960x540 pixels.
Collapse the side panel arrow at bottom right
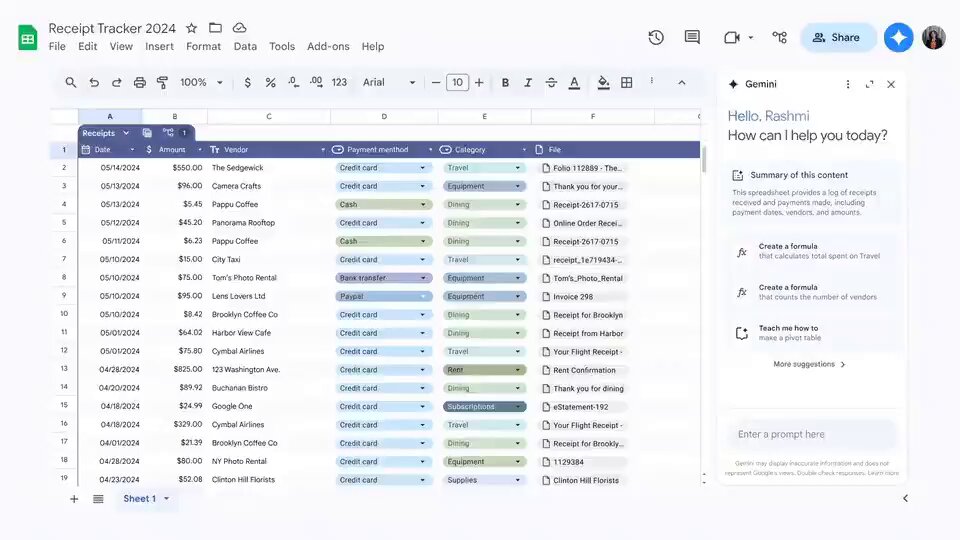(x=905, y=498)
